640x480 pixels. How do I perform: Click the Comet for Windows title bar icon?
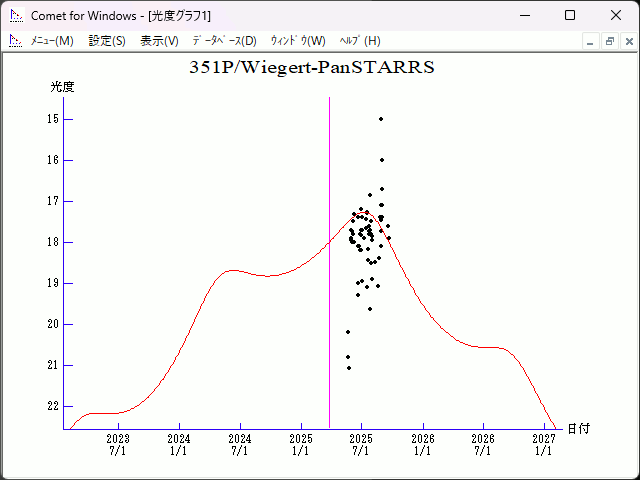coord(15,15)
